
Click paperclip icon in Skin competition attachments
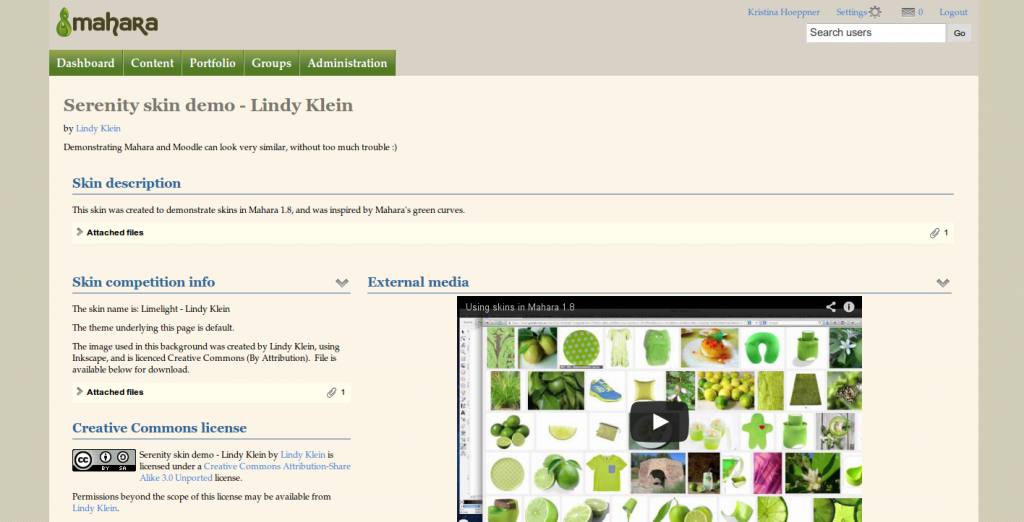[332, 393]
